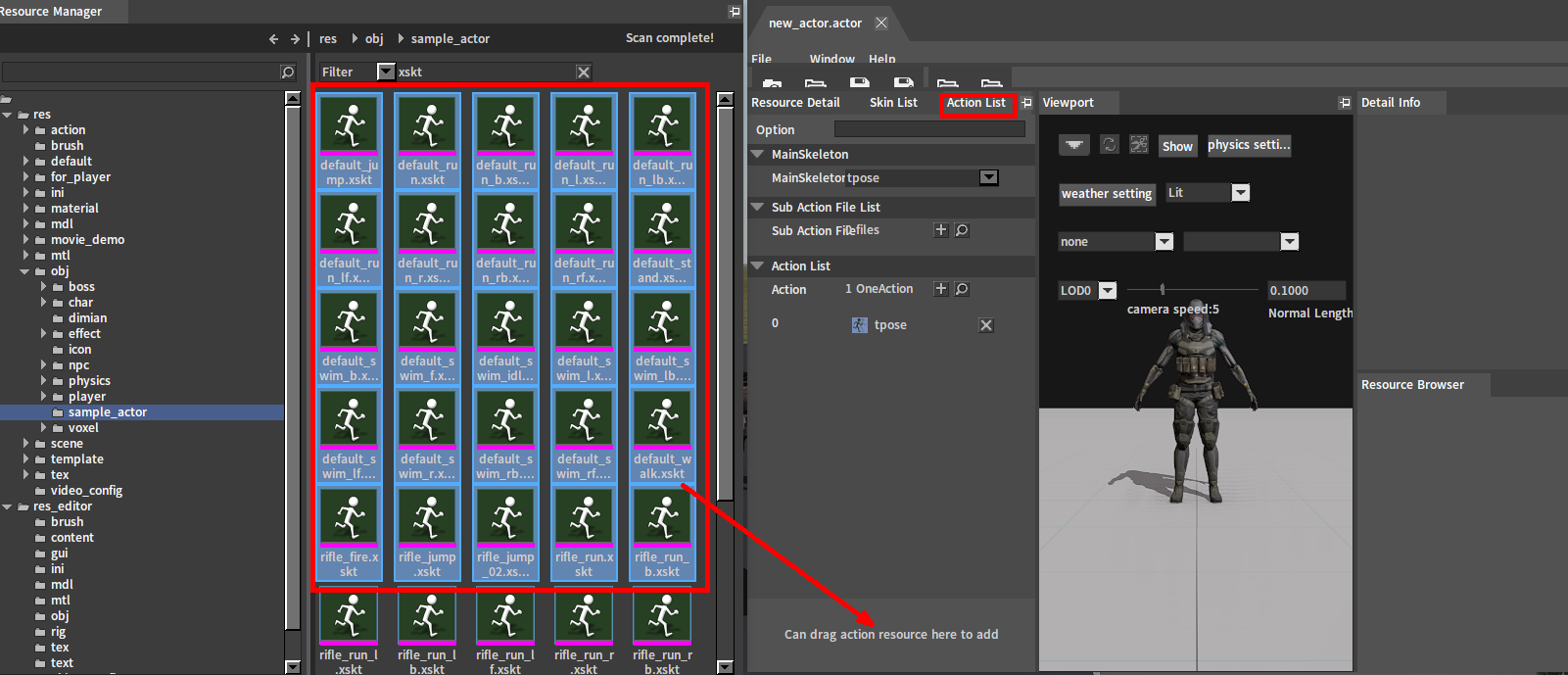Toggle the pin on the Resource Manager panel
Image resolution: width=1568 pixels, height=675 pixels.
point(735,12)
